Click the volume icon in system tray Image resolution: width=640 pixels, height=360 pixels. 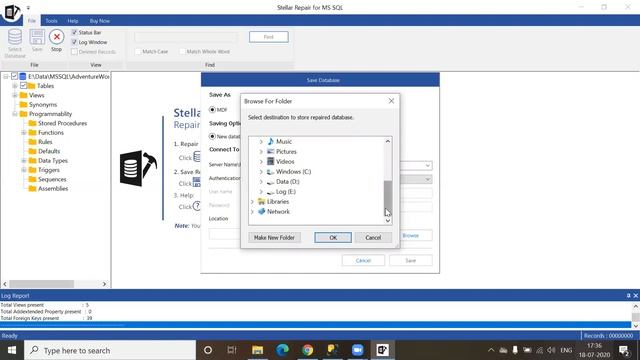[551, 350]
